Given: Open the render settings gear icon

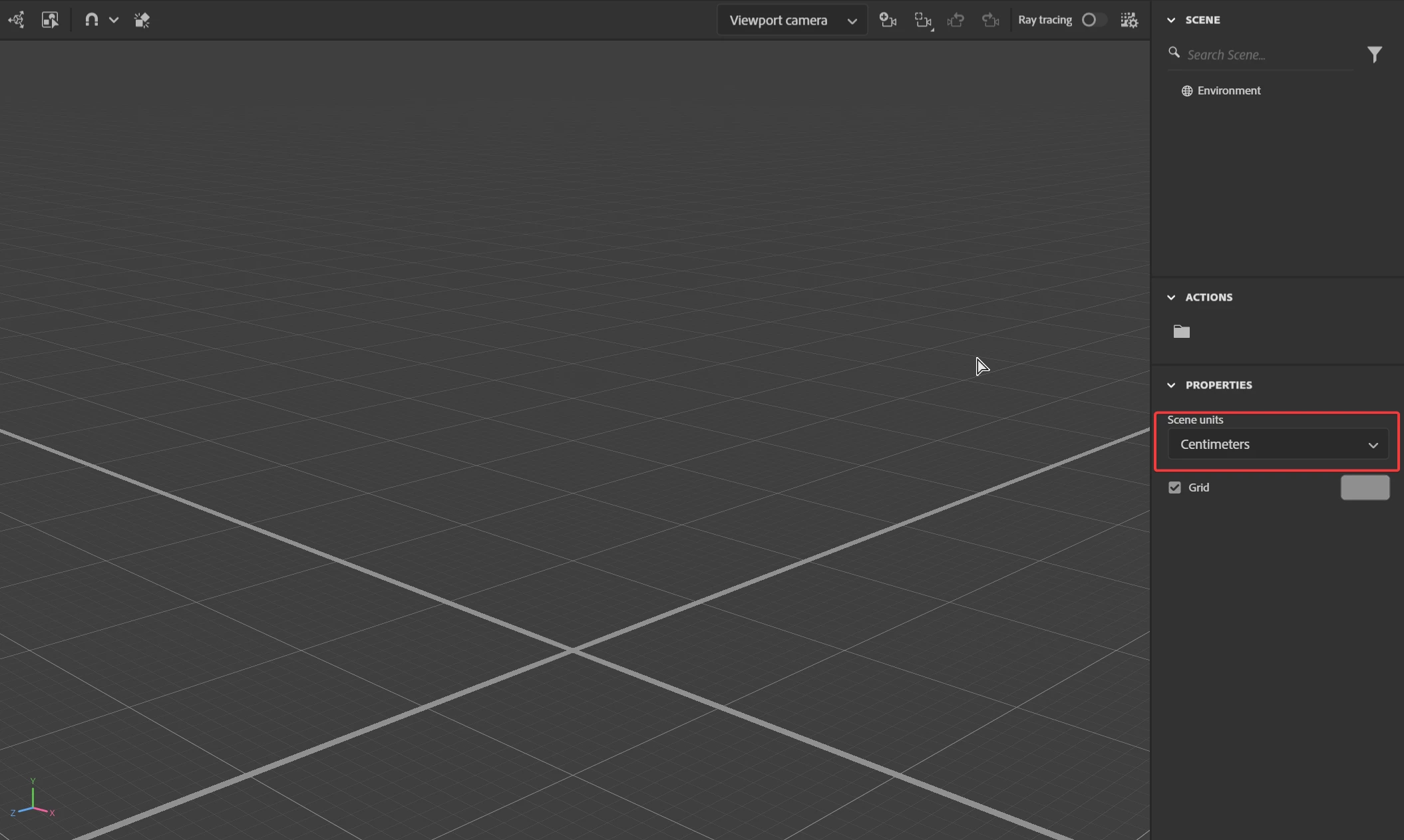Looking at the screenshot, I should click(x=1129, y=20).
